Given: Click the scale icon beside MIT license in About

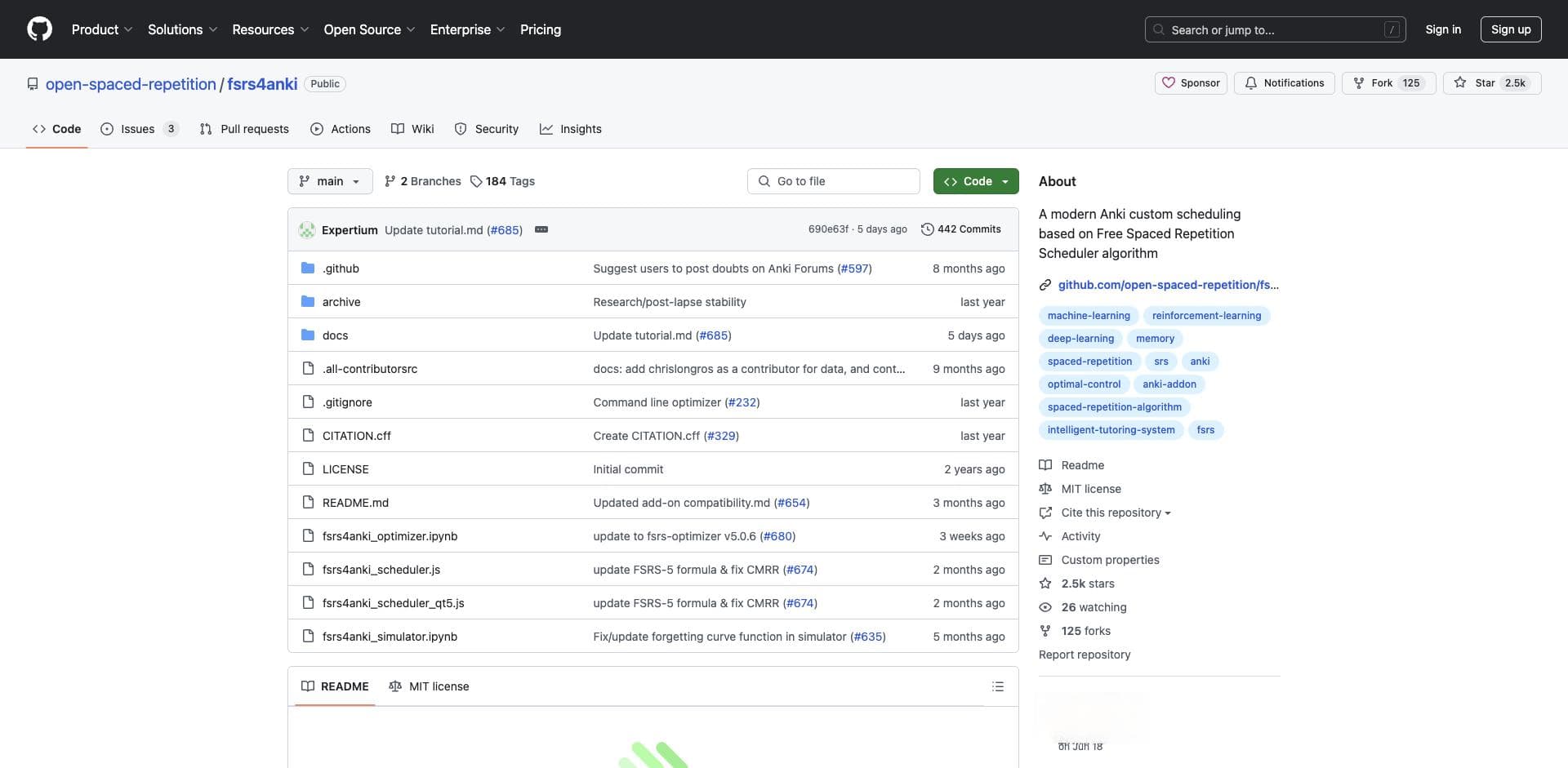Looking at the screenshot, I should (1045, 489).
